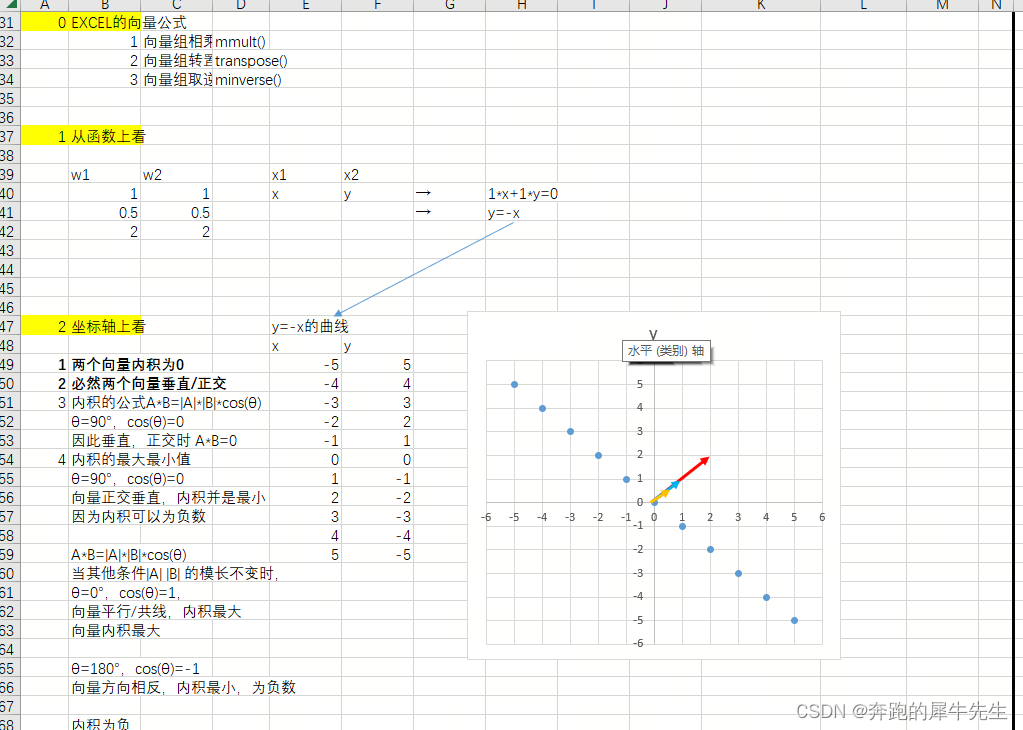The image size is (1023, 730).
Task: Click the arrow symbol in row 40
Action: pos(423,192)
